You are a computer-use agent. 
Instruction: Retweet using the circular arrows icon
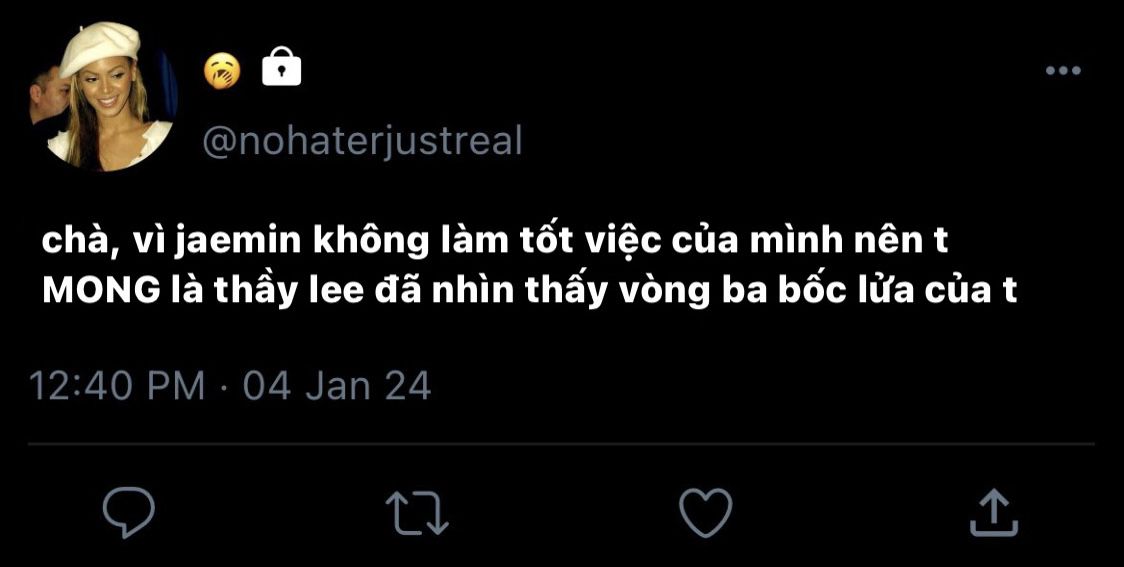(417, 513)
